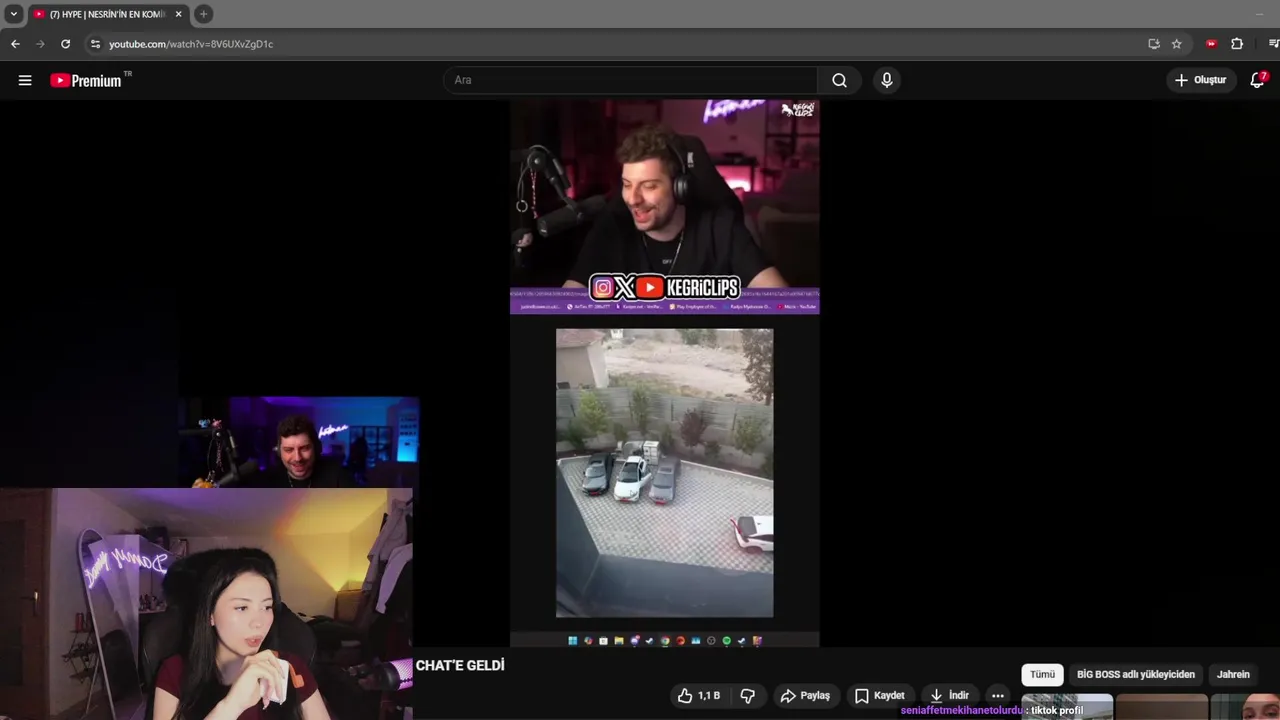Select the Jahrein filter chip
The width and height of the screenshot is (1280, 720).
(1232, 674)
